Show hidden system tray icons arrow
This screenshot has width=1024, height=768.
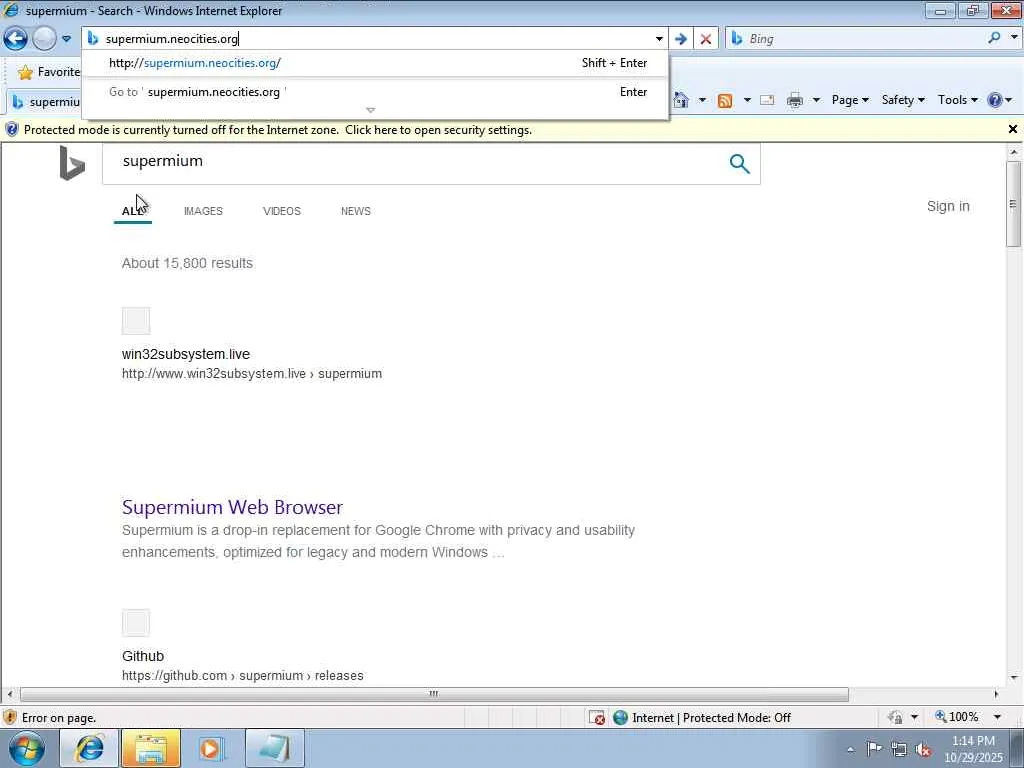tap(850, 749)
